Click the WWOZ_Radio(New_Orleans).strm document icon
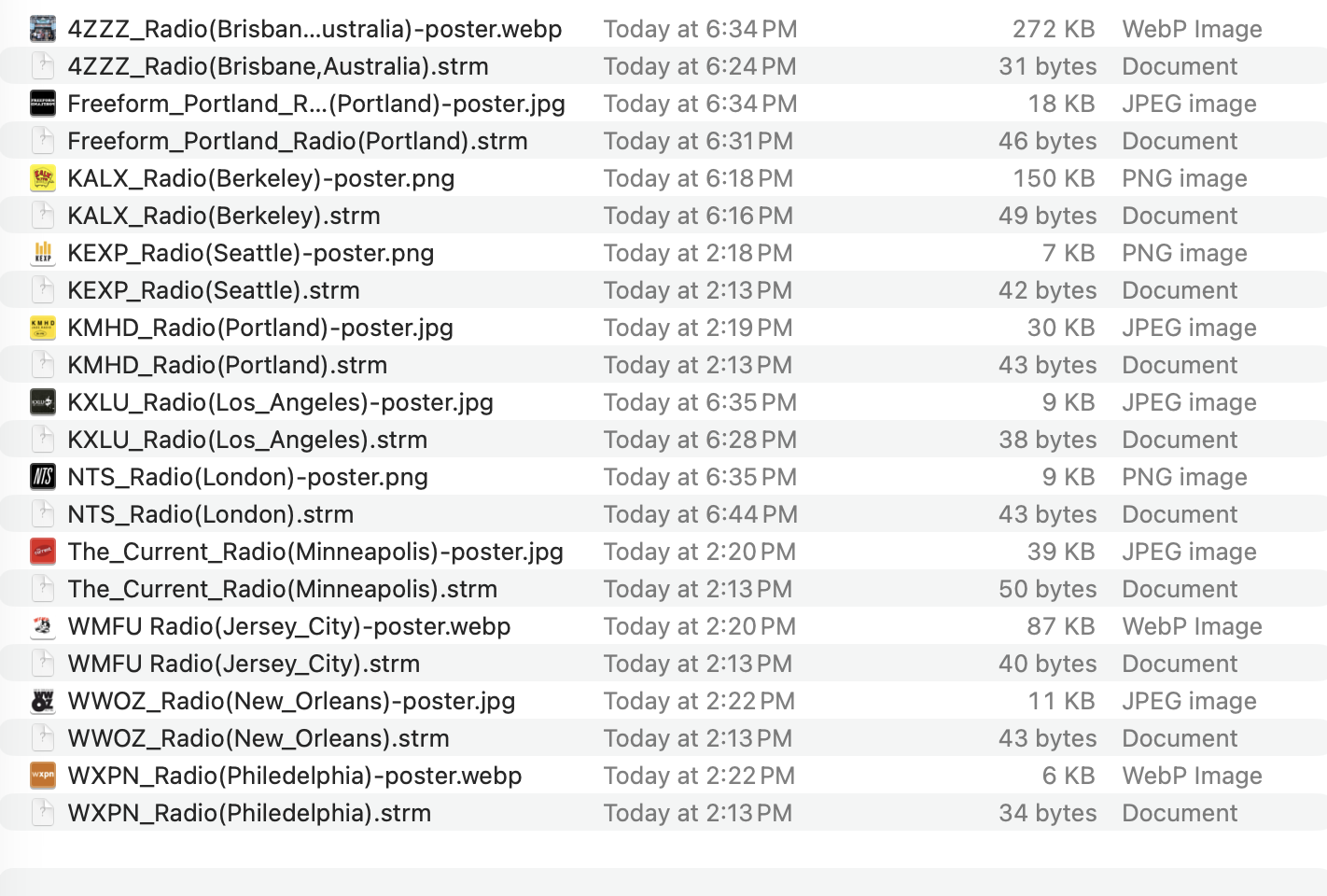 (x=43, y=738)
